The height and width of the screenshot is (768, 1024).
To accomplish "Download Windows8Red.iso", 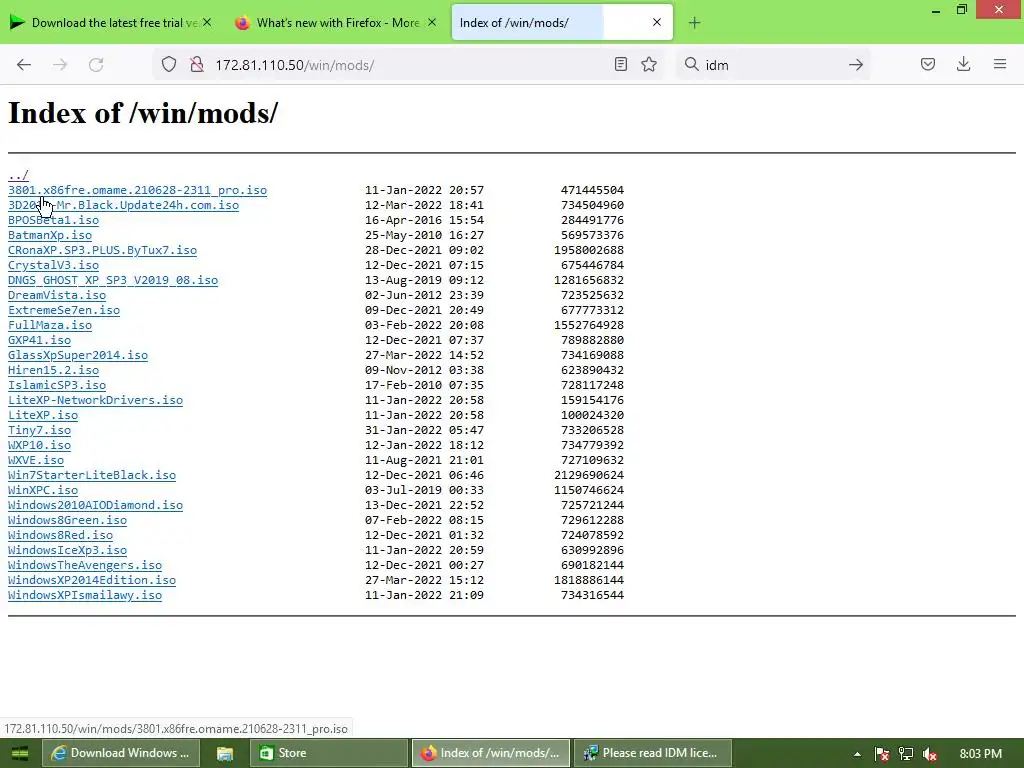I will click(60, 536).
